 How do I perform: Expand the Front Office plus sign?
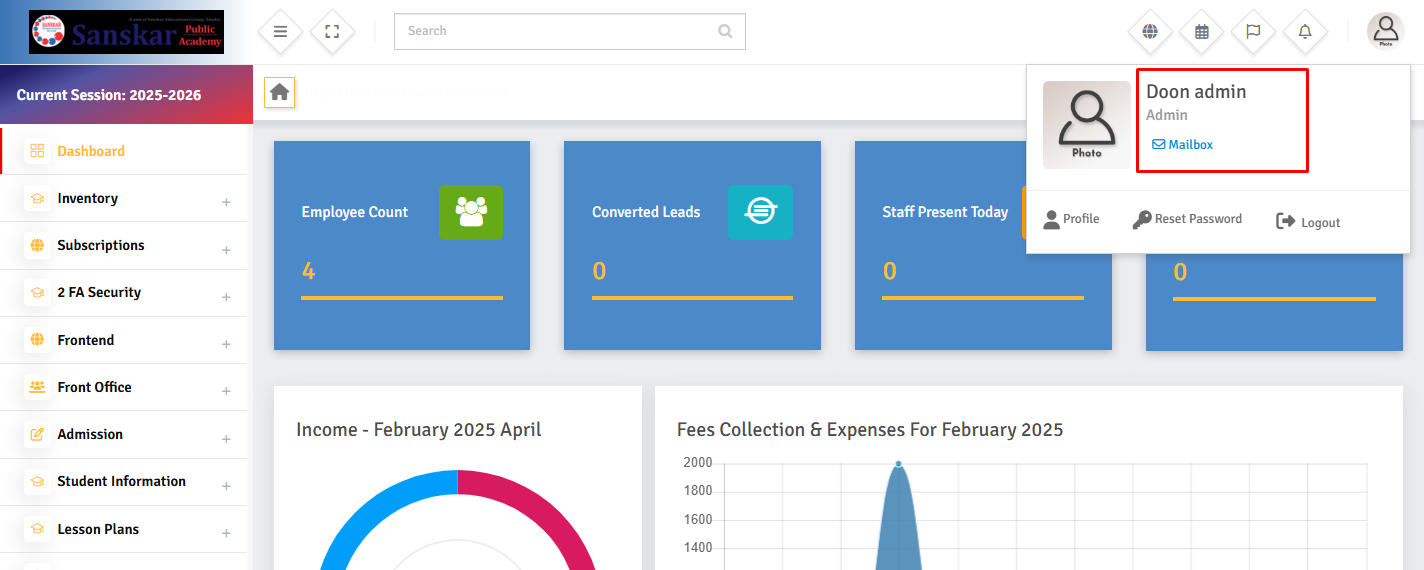pos(226,391)
